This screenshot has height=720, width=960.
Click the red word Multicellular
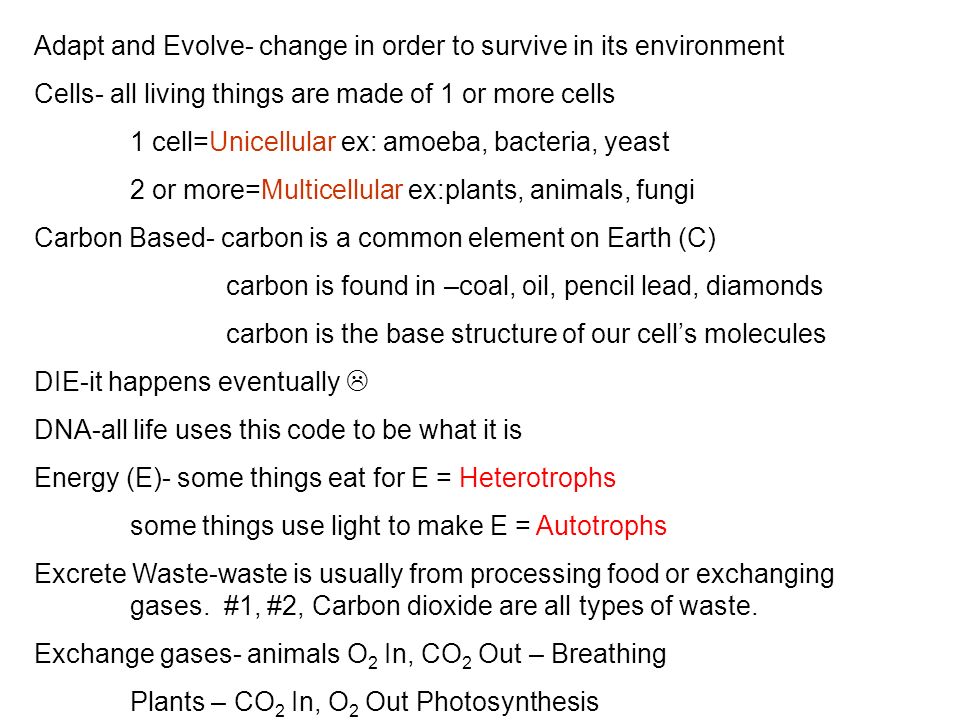(x=332, y=190)
